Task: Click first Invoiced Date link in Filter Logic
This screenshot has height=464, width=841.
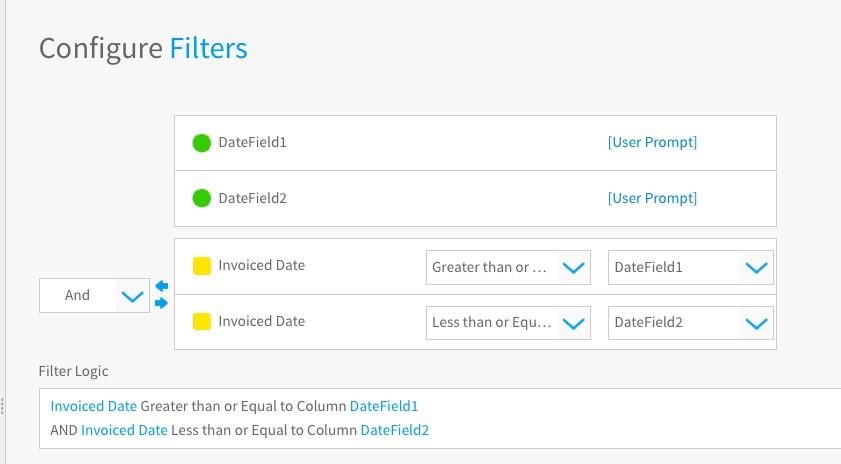Action: coord(94,406)
